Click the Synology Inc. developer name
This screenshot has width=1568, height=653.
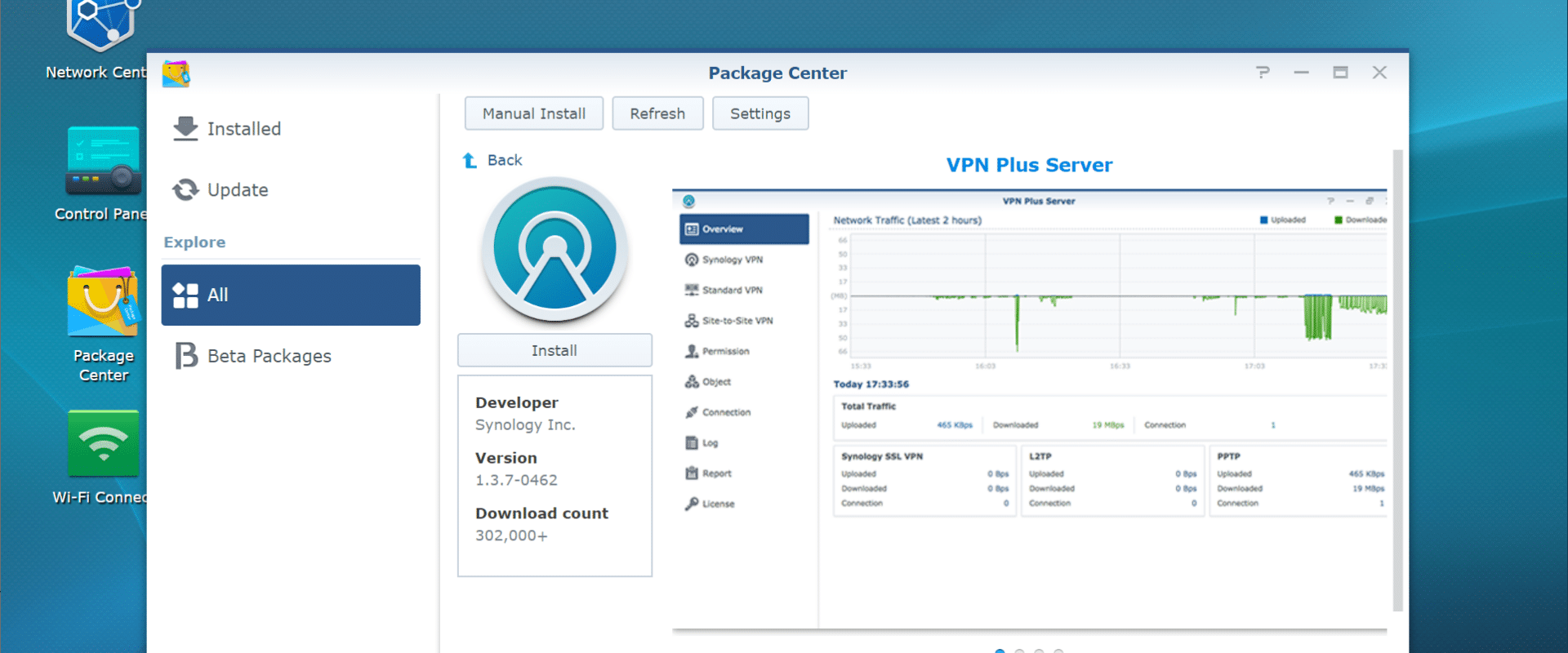pyautogui.click(x=525, y=424)
